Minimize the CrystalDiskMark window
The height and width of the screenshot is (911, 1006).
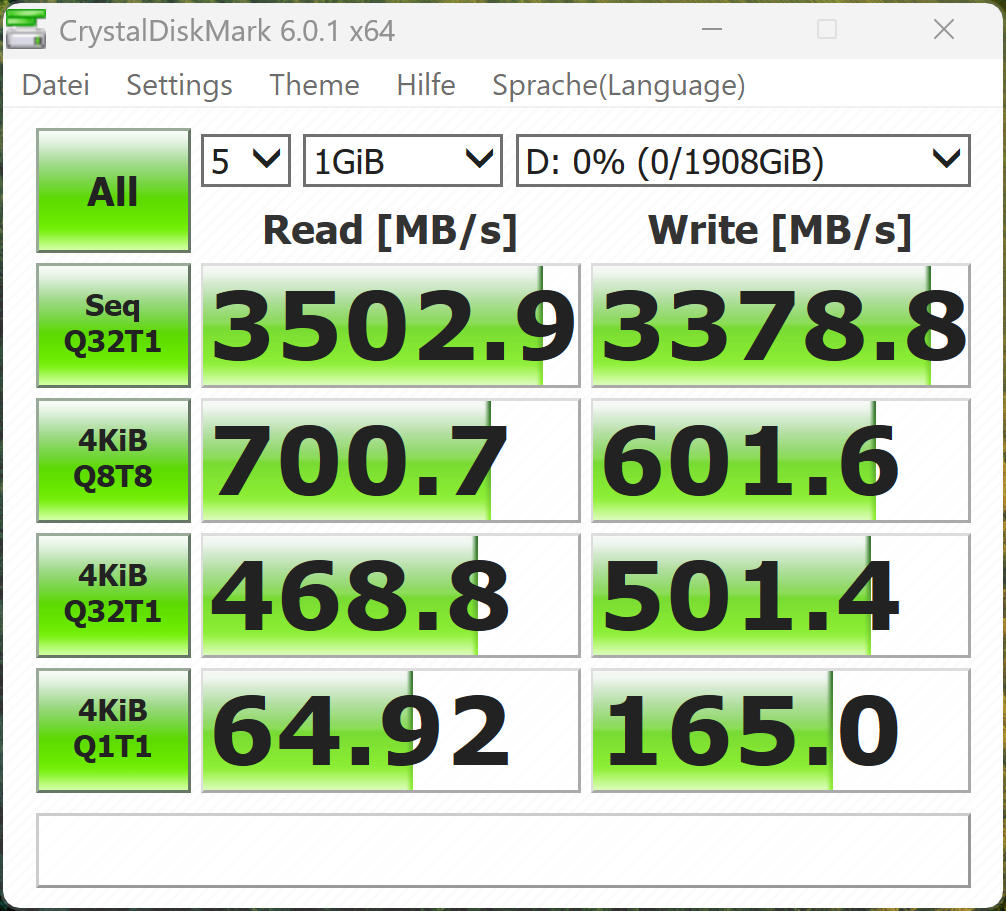(x=710, y=30)
